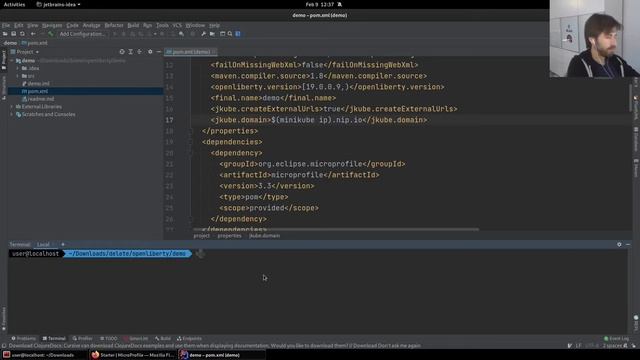Open the Build tool window
The height and width of the screenshot is (360, 640).
point(163,339)
